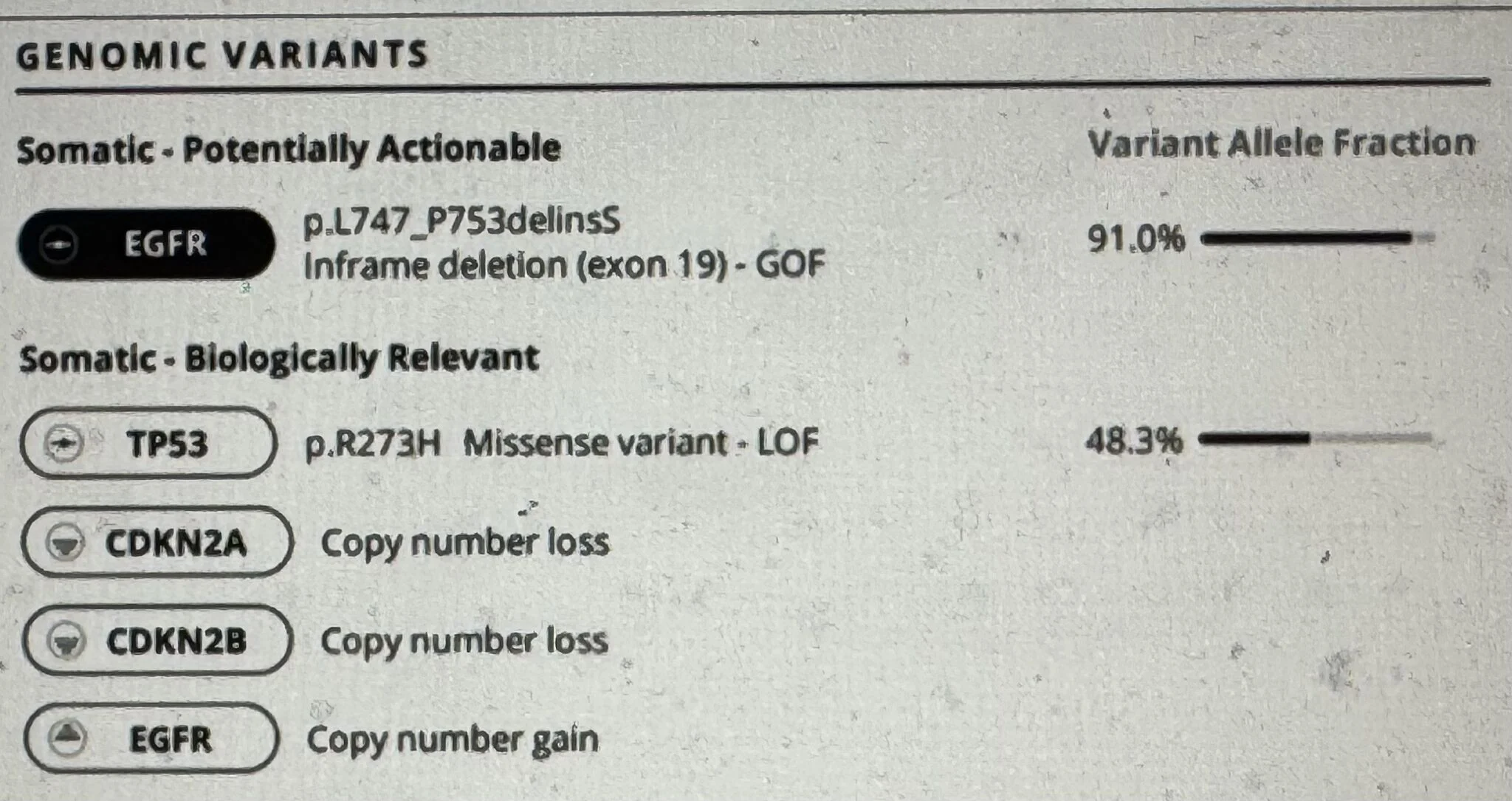Click the down-arrow icon in the CDKN2A badge
Image resolution: width=1512 pixels, height=801 pixels.
[x=65, y=543]
